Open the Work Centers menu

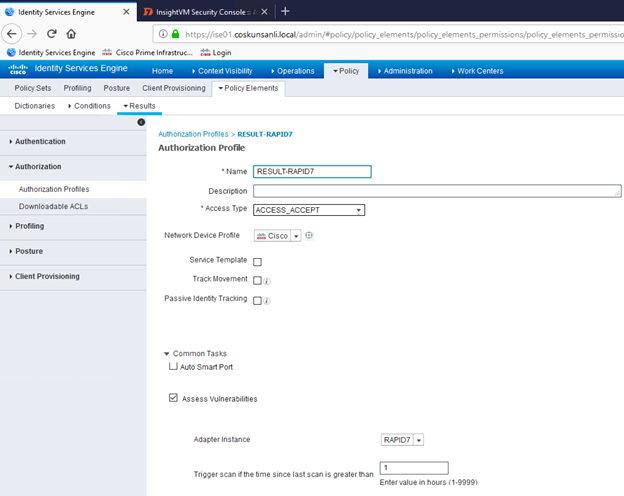coord(477,71)
